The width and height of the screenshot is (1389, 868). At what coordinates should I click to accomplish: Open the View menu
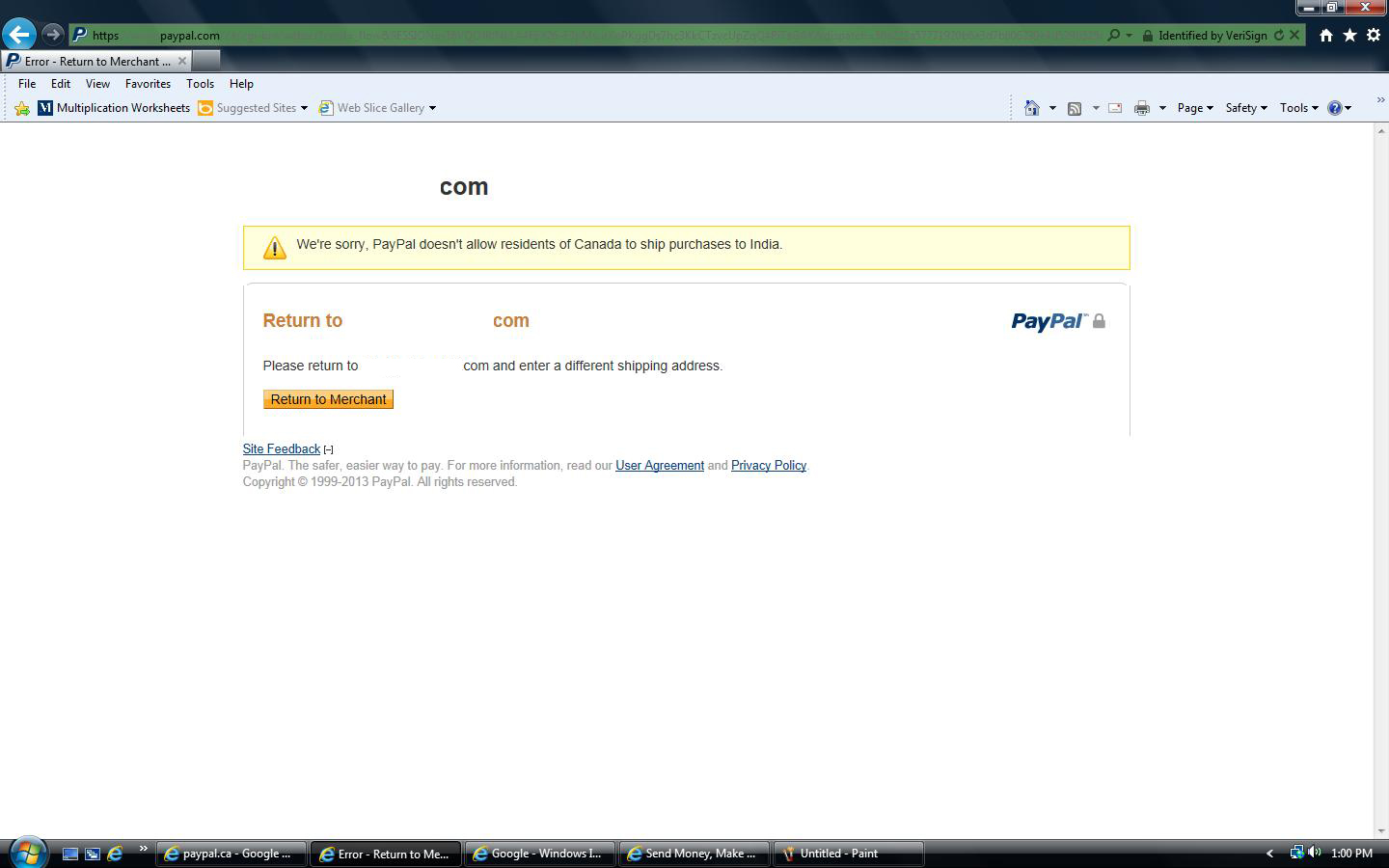[x=97, y=84]
